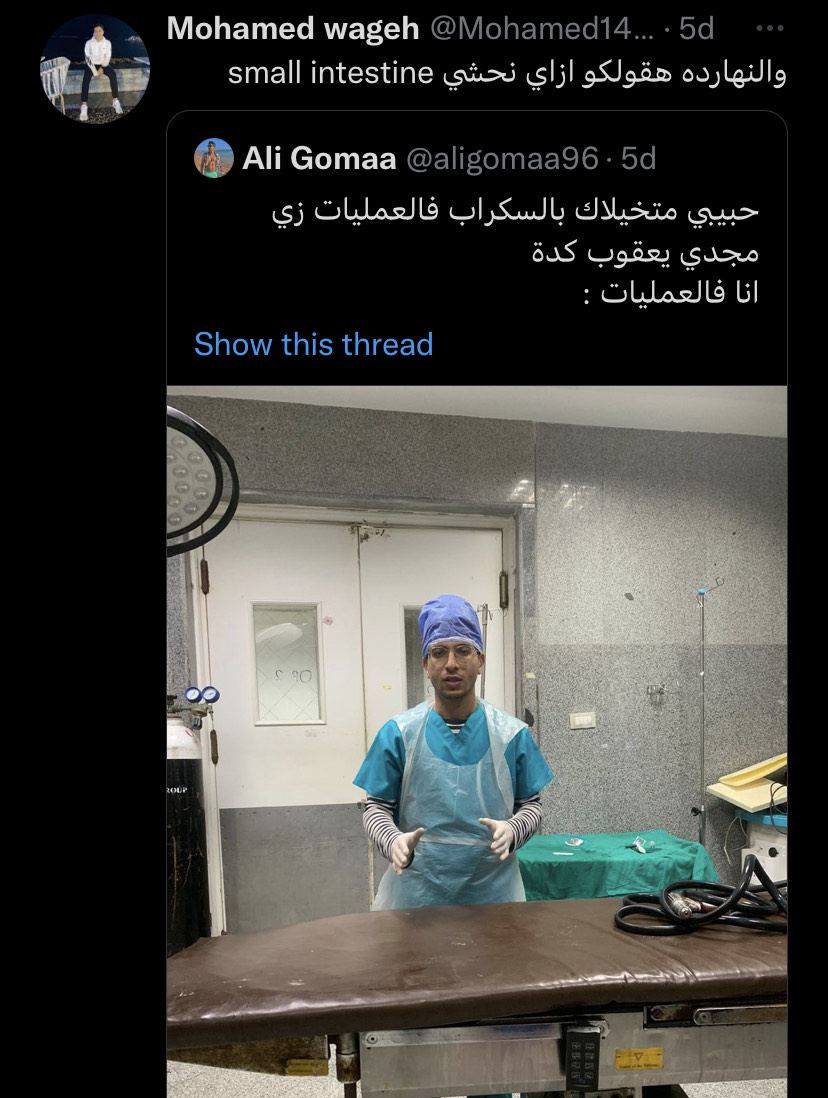Click the Show this thread link
This screenshot has width=828, height=1098.
click(314, 345)
